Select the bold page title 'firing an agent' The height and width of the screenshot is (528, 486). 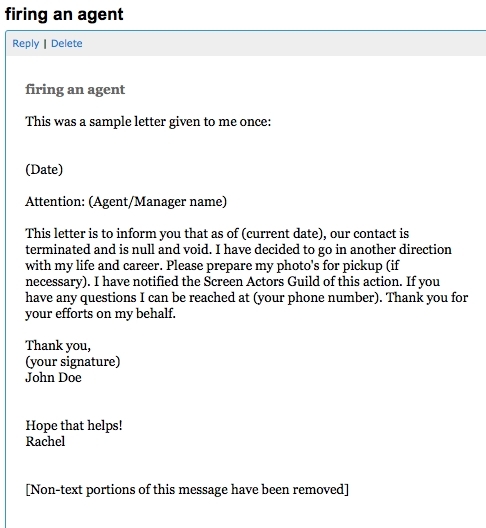point(64,14)
